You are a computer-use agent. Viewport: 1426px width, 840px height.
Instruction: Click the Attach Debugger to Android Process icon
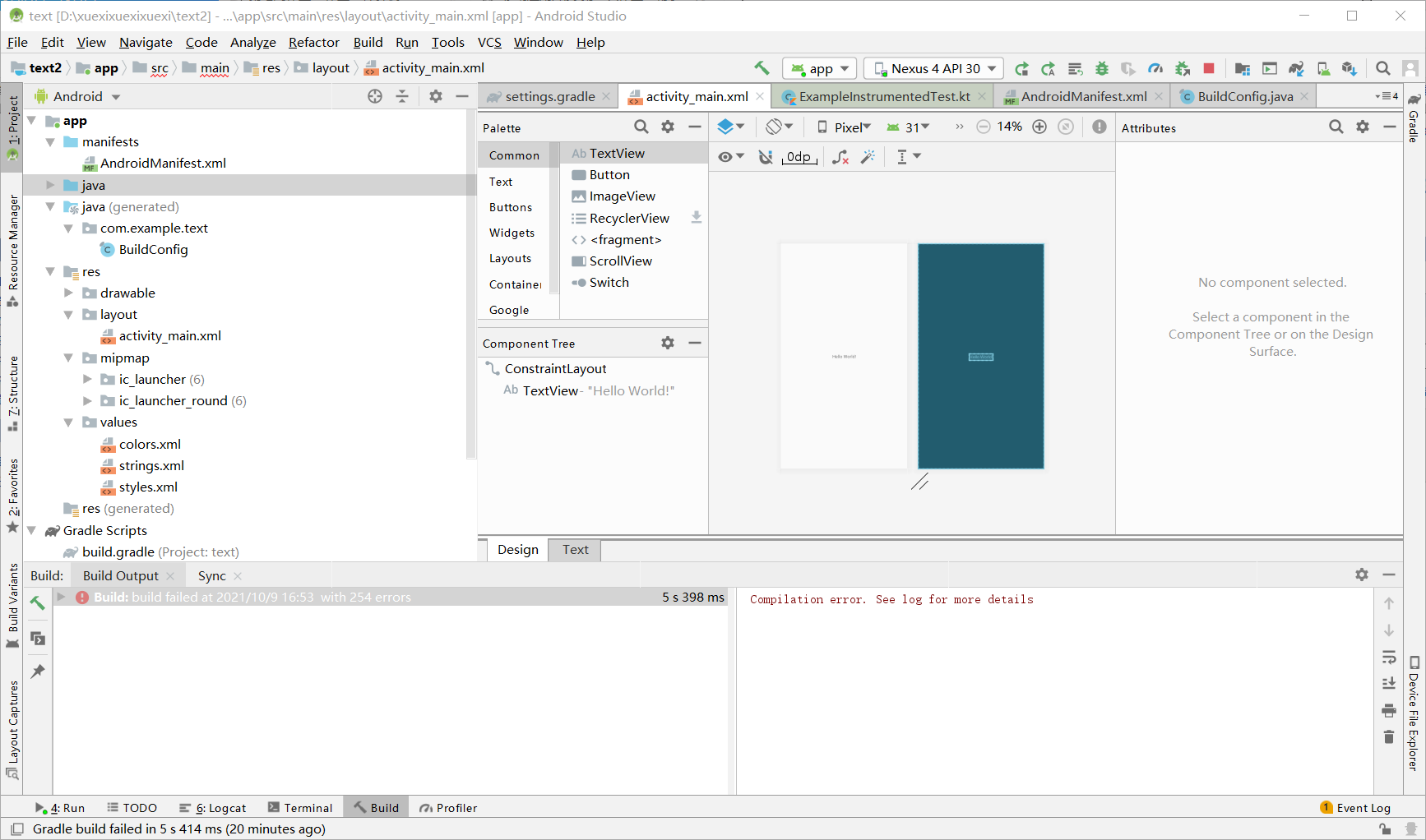pos(1183,69)
